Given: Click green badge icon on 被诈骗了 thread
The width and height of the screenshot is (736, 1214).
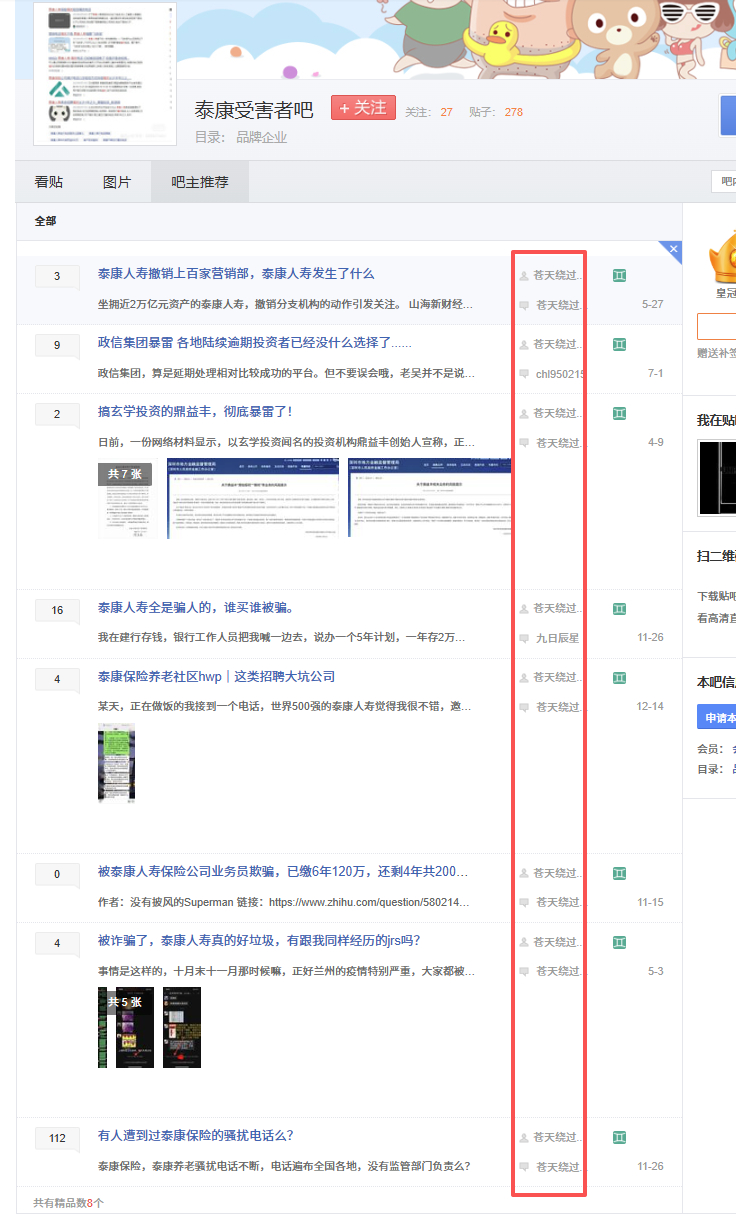Looking at the screenshot, I should (620, 943).
